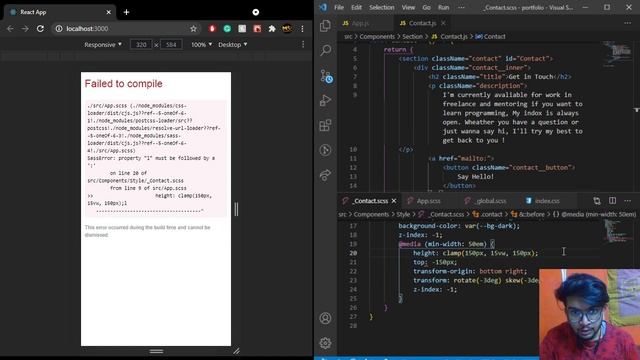Screen dimensions: 640x360
Task: Open the Chrome three-dot menu
Action: 302,29
